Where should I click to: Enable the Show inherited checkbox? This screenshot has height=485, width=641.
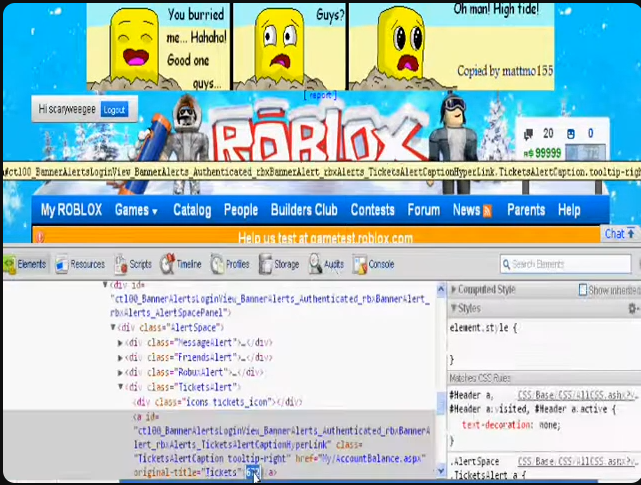click(584, 290)
